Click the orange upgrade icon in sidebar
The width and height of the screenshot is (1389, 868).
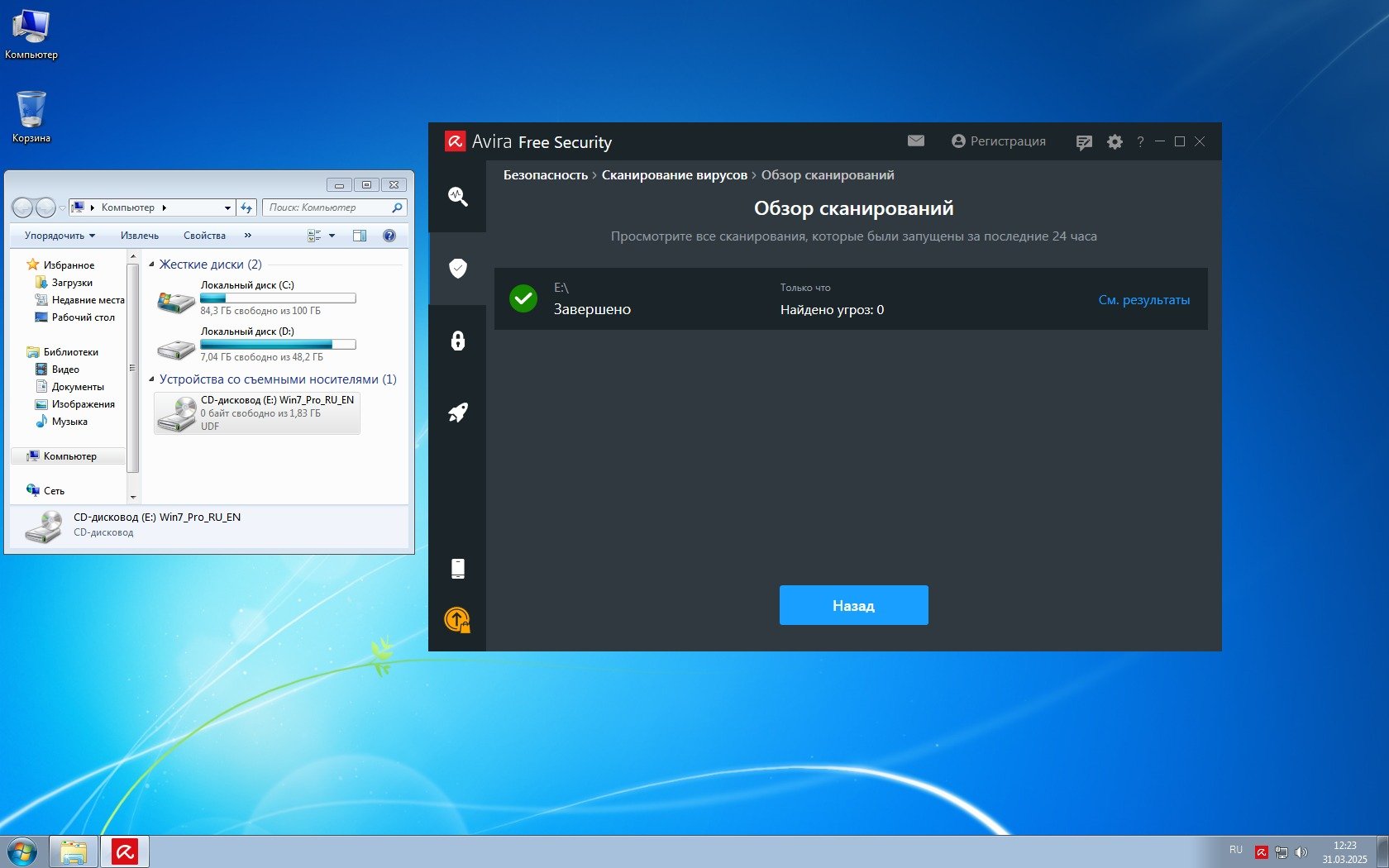457,619
